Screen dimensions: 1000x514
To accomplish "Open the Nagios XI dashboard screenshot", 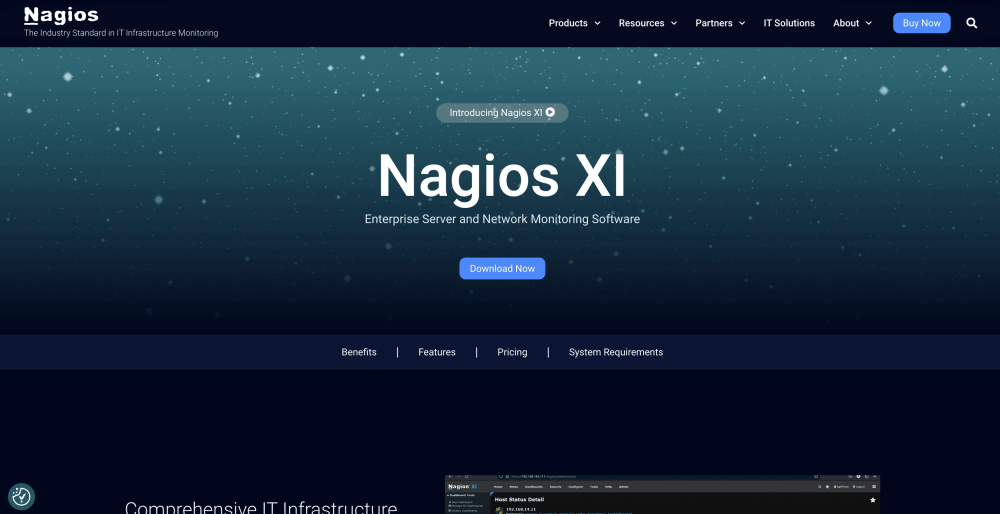I will coord(662,494).
